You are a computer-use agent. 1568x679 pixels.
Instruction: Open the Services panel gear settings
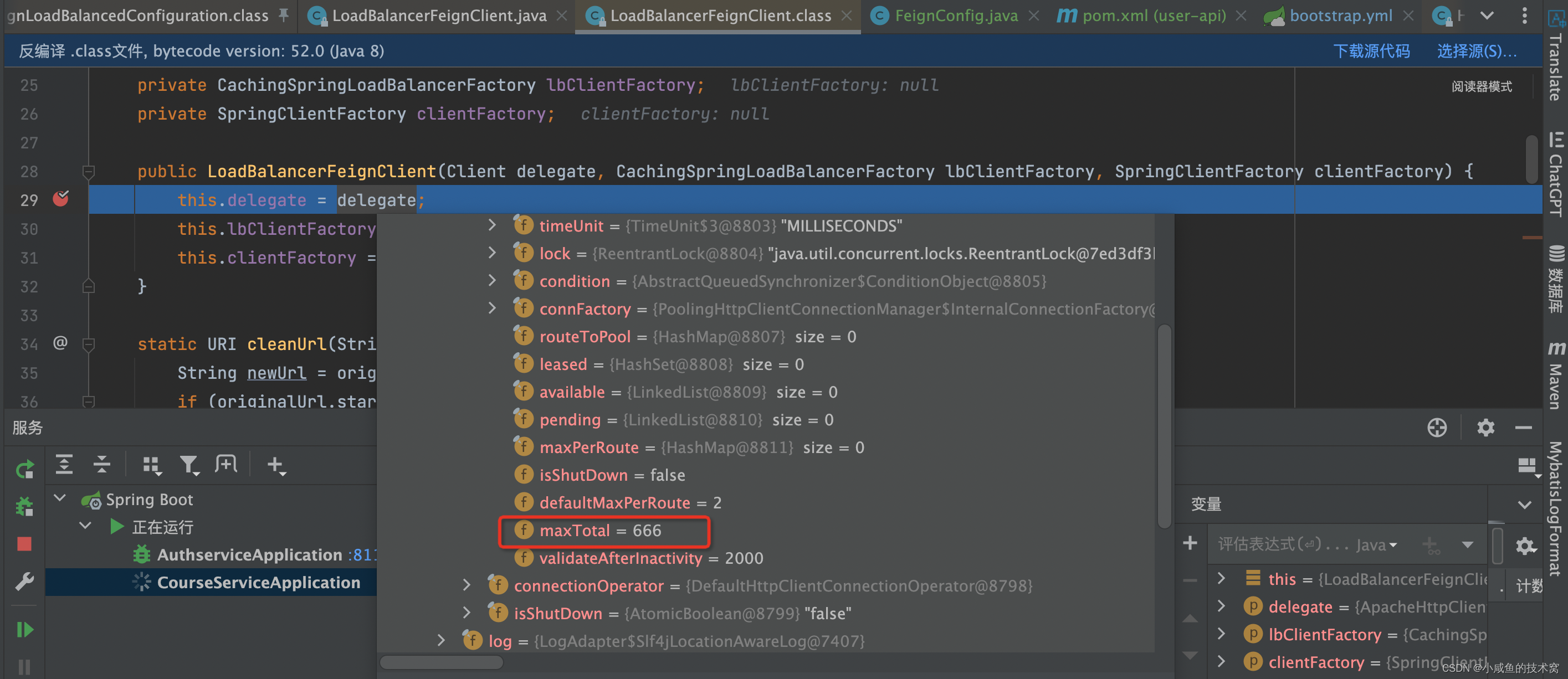coord(1485,427)
